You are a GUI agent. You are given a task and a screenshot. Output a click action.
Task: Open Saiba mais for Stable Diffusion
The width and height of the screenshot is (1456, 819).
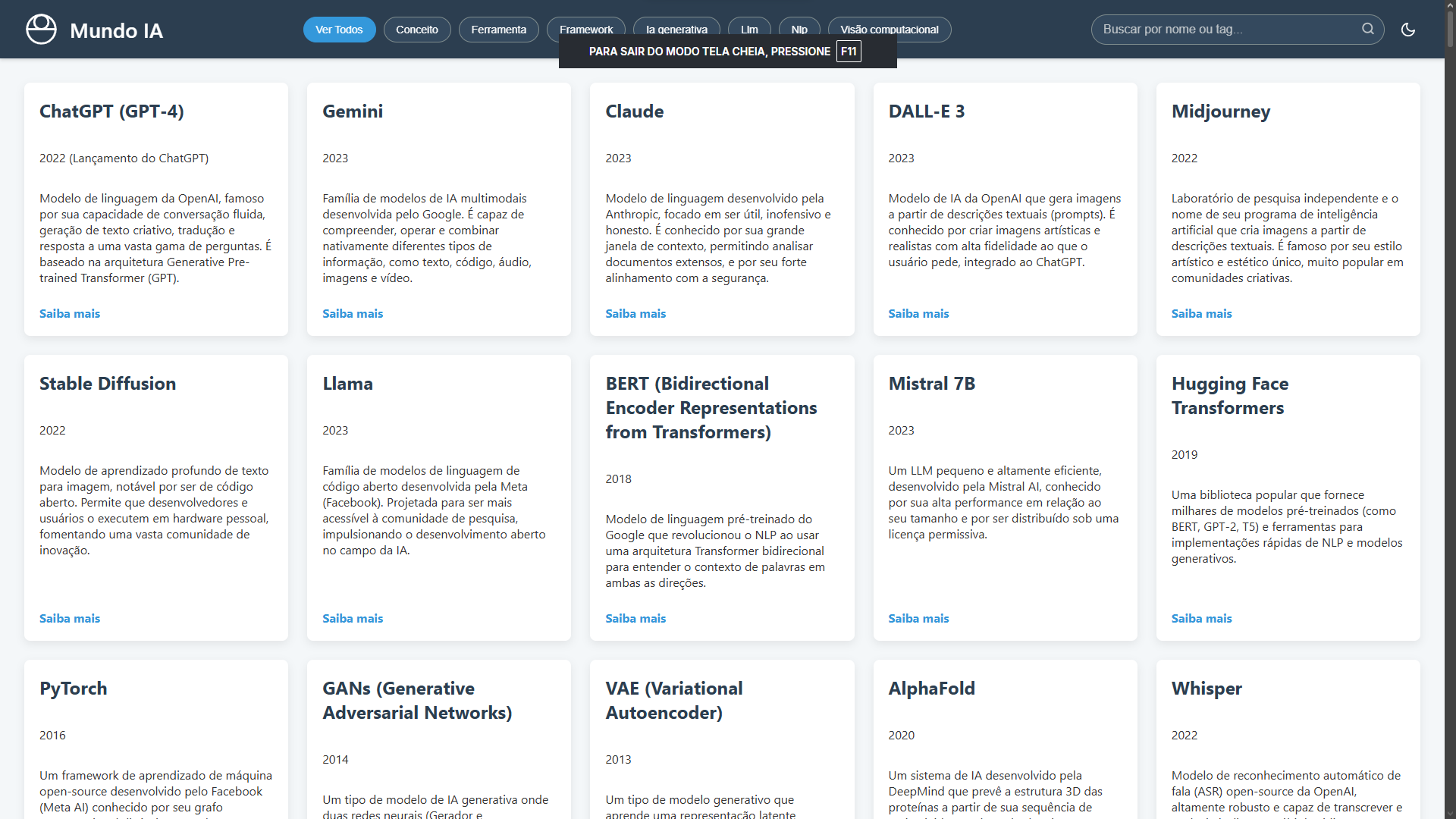(70, 619)
